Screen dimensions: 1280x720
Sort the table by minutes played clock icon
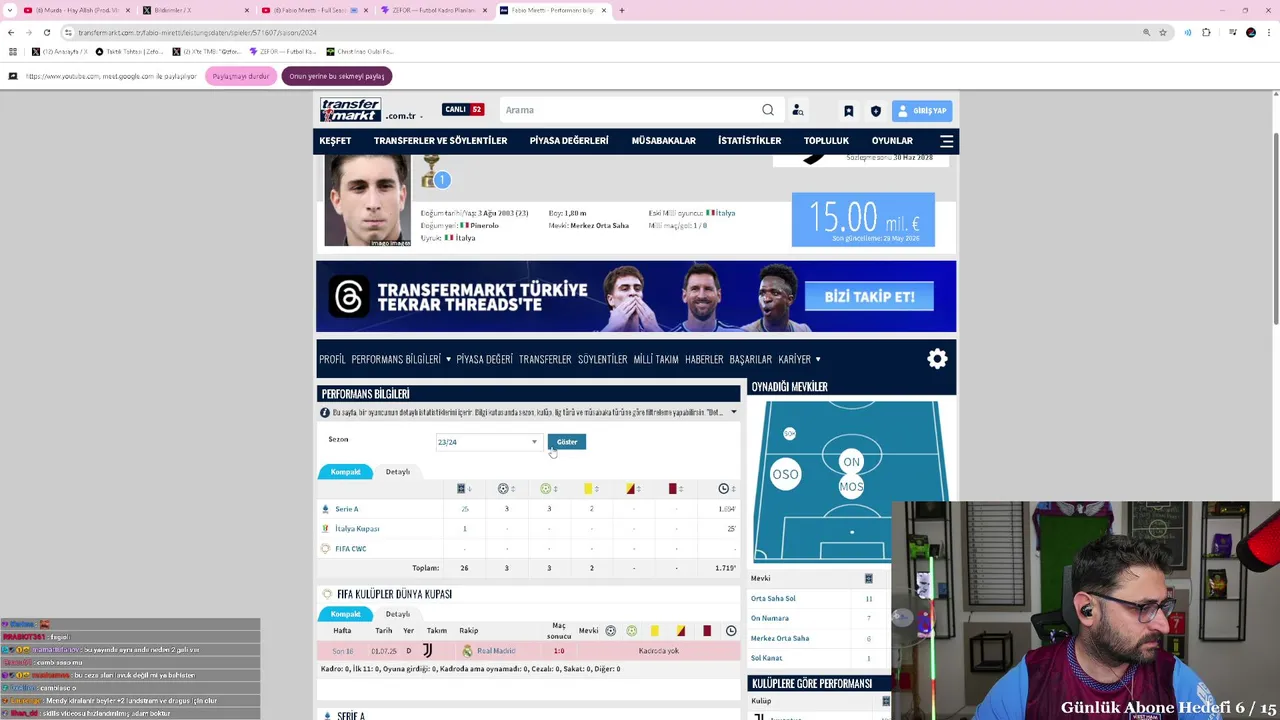[x=726, y=489]
